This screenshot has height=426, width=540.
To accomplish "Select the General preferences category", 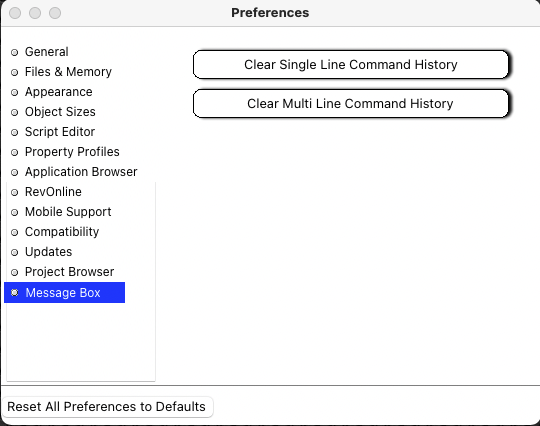I will pos(46,52).
